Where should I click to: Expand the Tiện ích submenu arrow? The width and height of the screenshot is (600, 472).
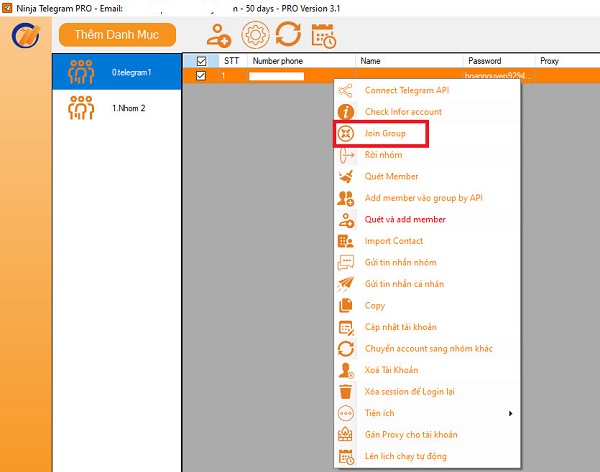click(x=510, y=413)
